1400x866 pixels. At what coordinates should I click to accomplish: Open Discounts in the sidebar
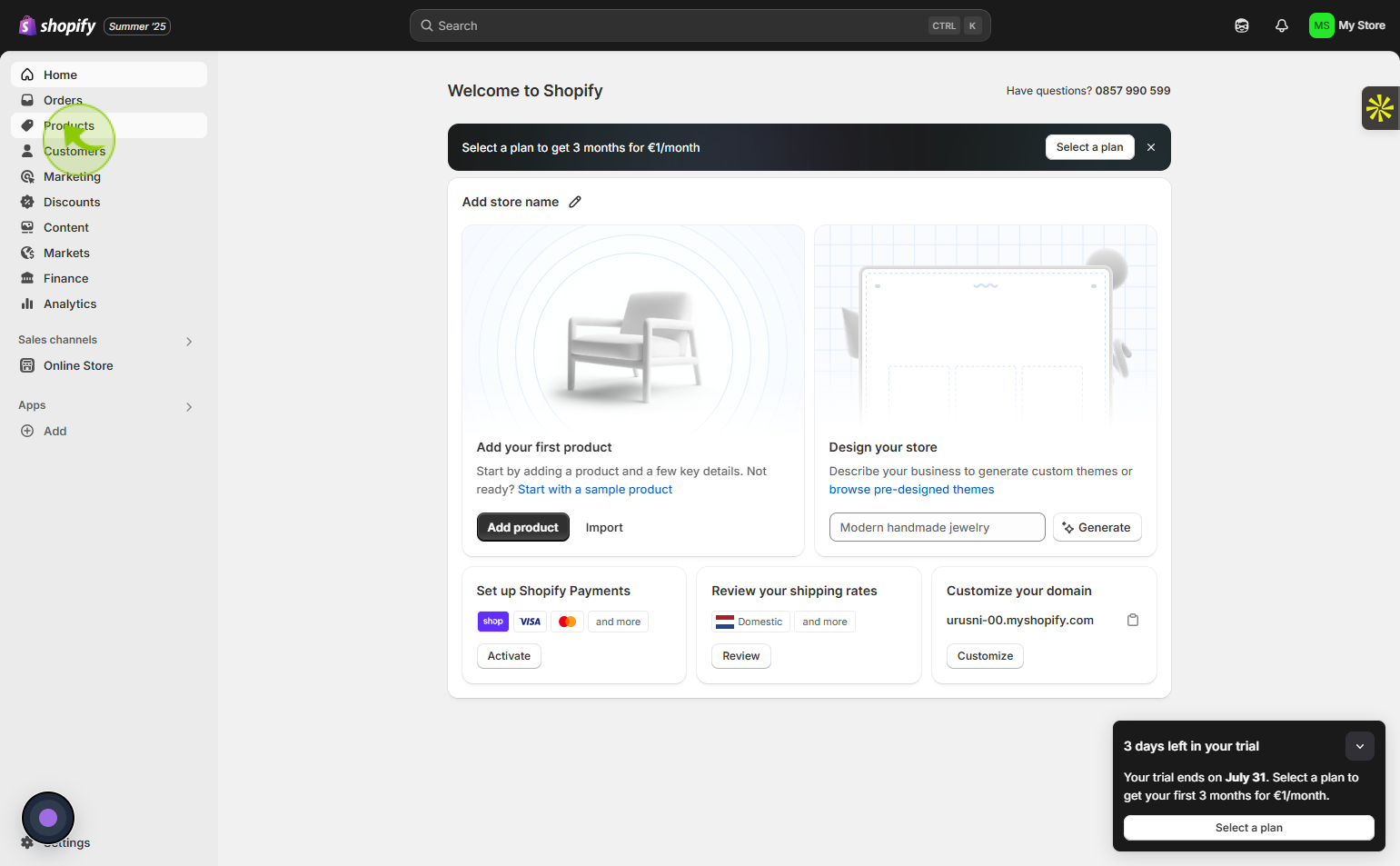point(109,202)
